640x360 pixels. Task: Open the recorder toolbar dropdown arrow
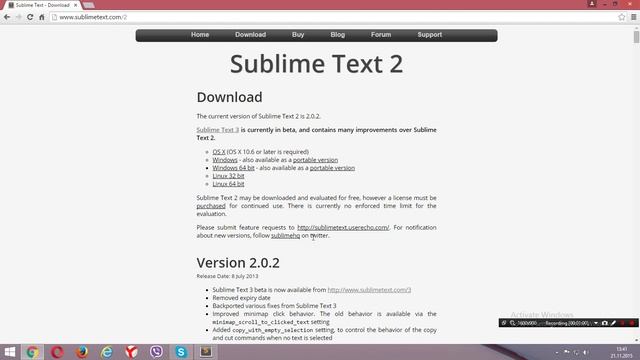[596, 323]
